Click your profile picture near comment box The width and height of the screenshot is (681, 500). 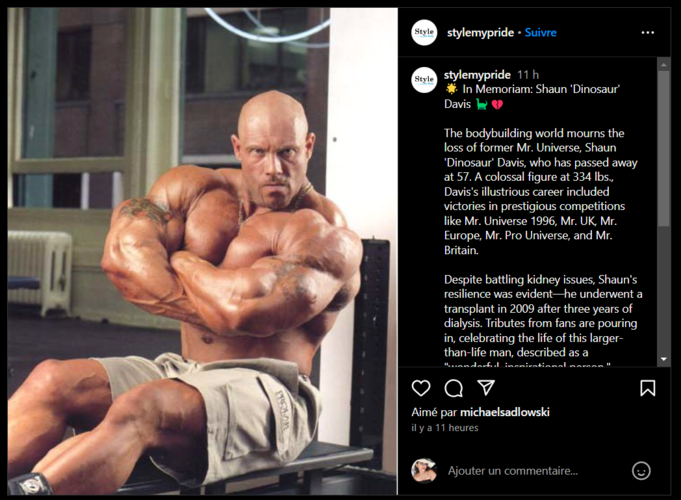tap(424, 470)
